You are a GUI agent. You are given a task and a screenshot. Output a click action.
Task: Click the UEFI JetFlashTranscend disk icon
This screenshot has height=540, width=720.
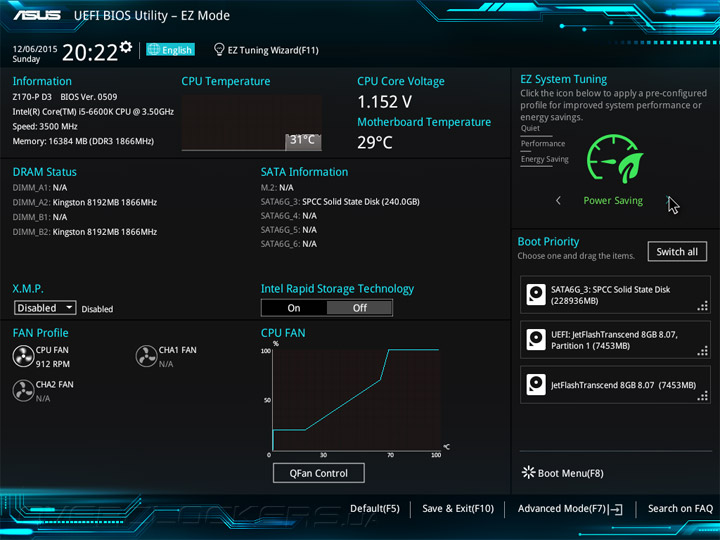point(535,339)
